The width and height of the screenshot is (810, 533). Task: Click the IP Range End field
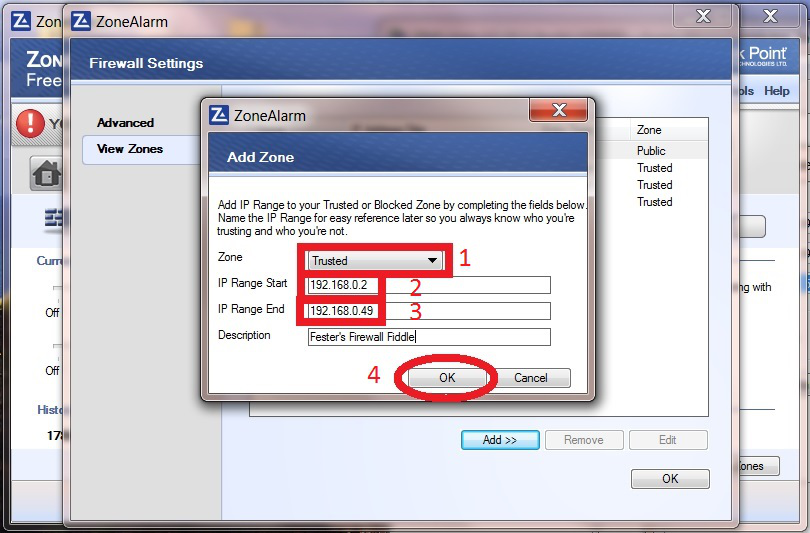(429, 310)
